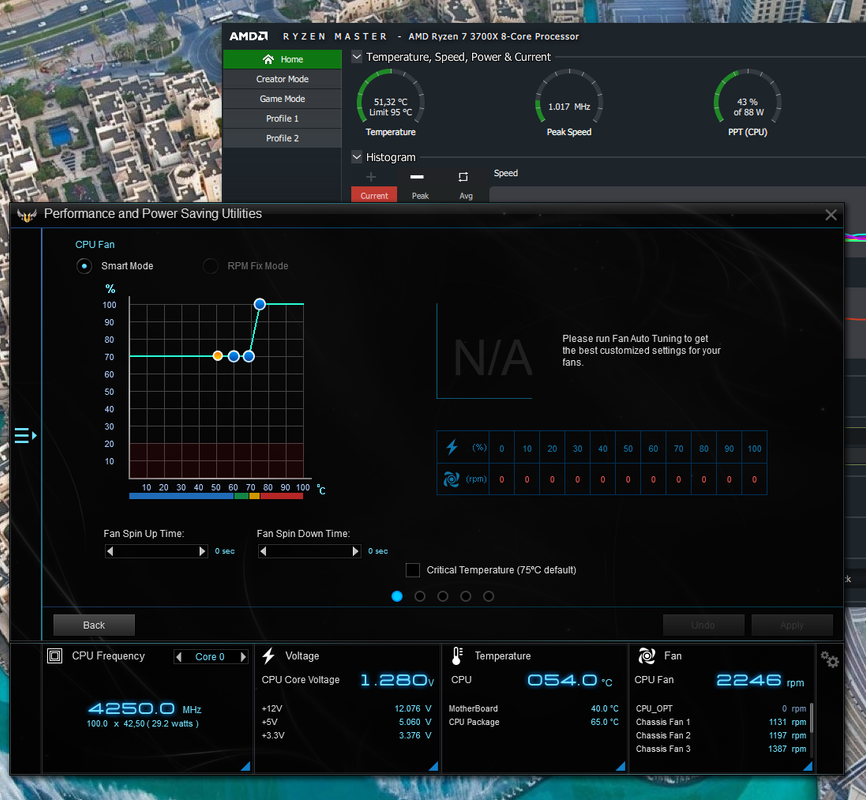
Task: Click the Apply button
Action: [792, 625]
